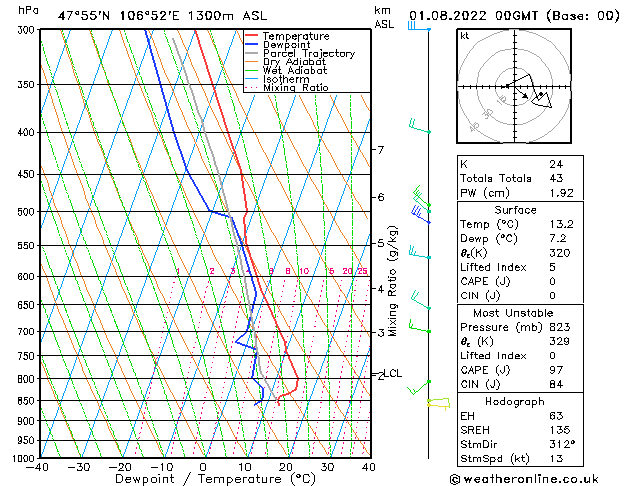
Task: Click the dark blue wind barb near 500 hPa
Action: tap(420, 215)
